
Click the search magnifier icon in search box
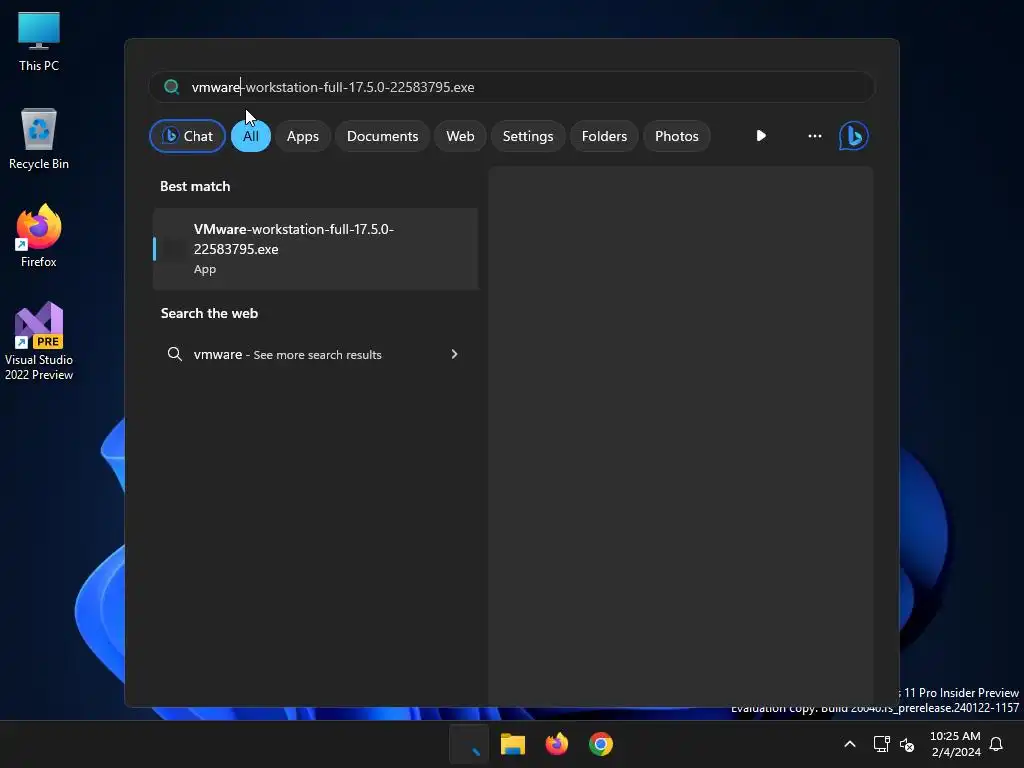tap(172, 87)
